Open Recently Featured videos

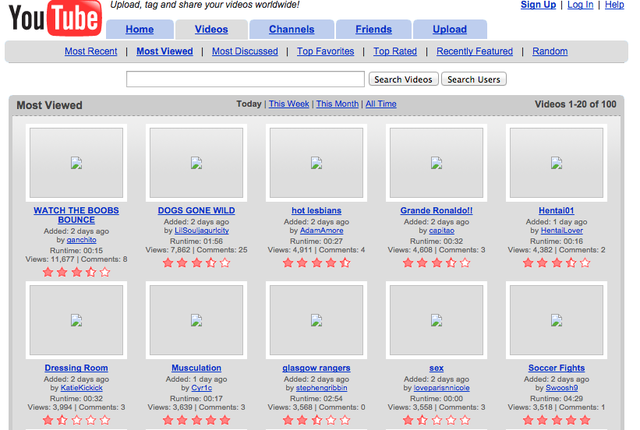(475, 51)
